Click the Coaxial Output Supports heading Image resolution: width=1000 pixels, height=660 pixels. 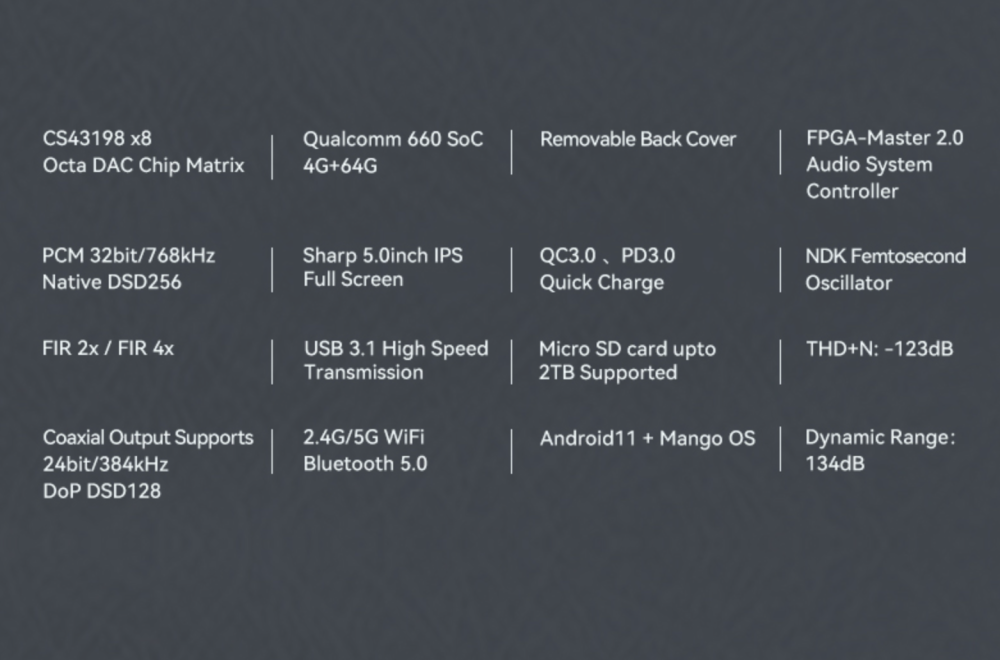pos(148,437)
